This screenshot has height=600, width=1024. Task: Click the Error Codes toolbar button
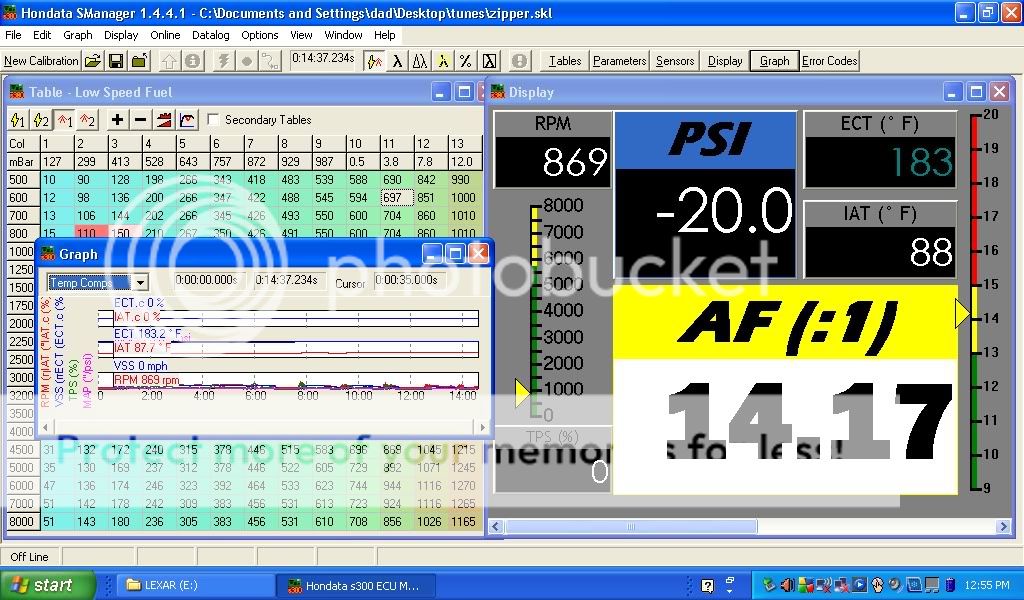(829, 61)
